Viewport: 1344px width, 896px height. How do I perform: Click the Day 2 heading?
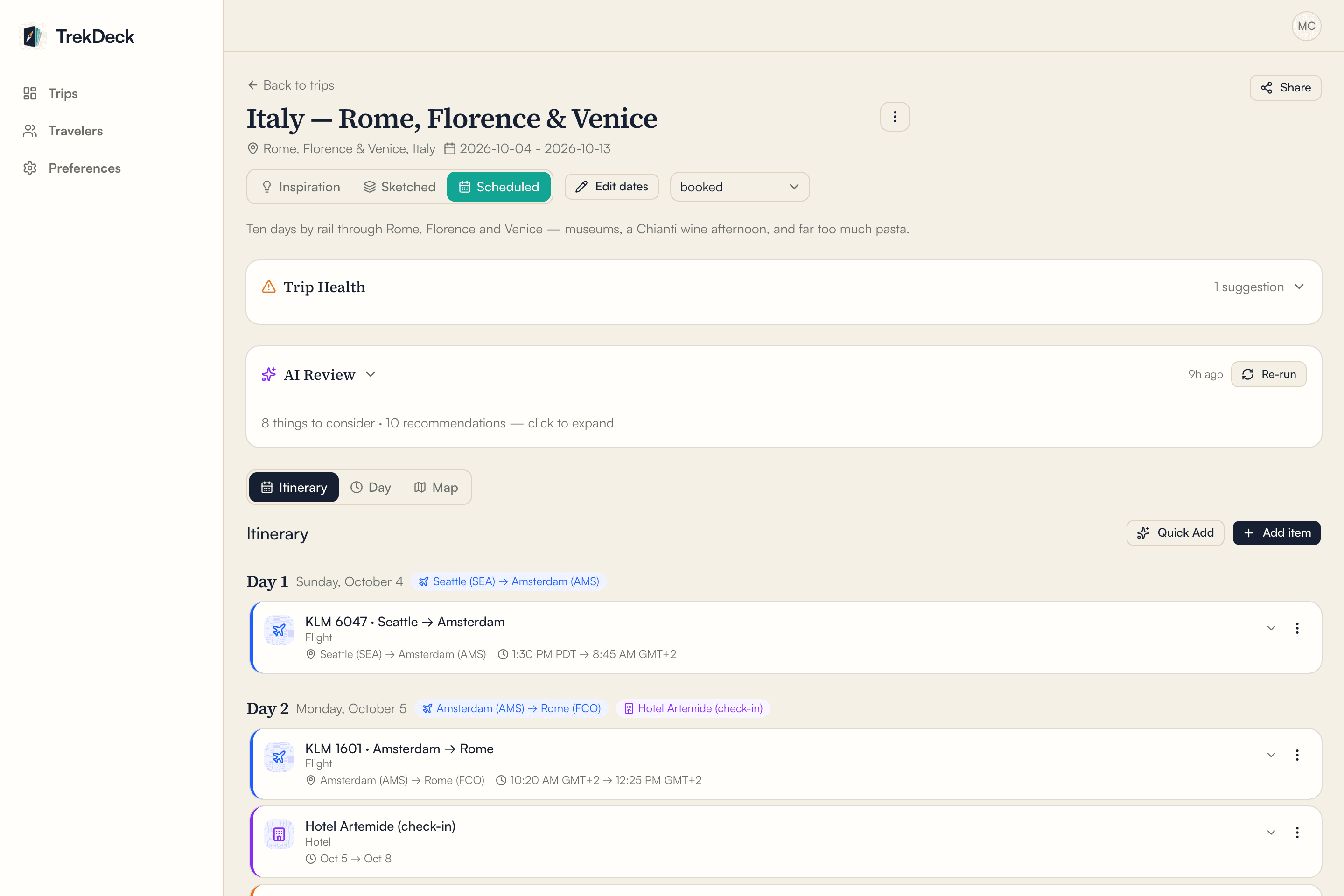(267, 708)
